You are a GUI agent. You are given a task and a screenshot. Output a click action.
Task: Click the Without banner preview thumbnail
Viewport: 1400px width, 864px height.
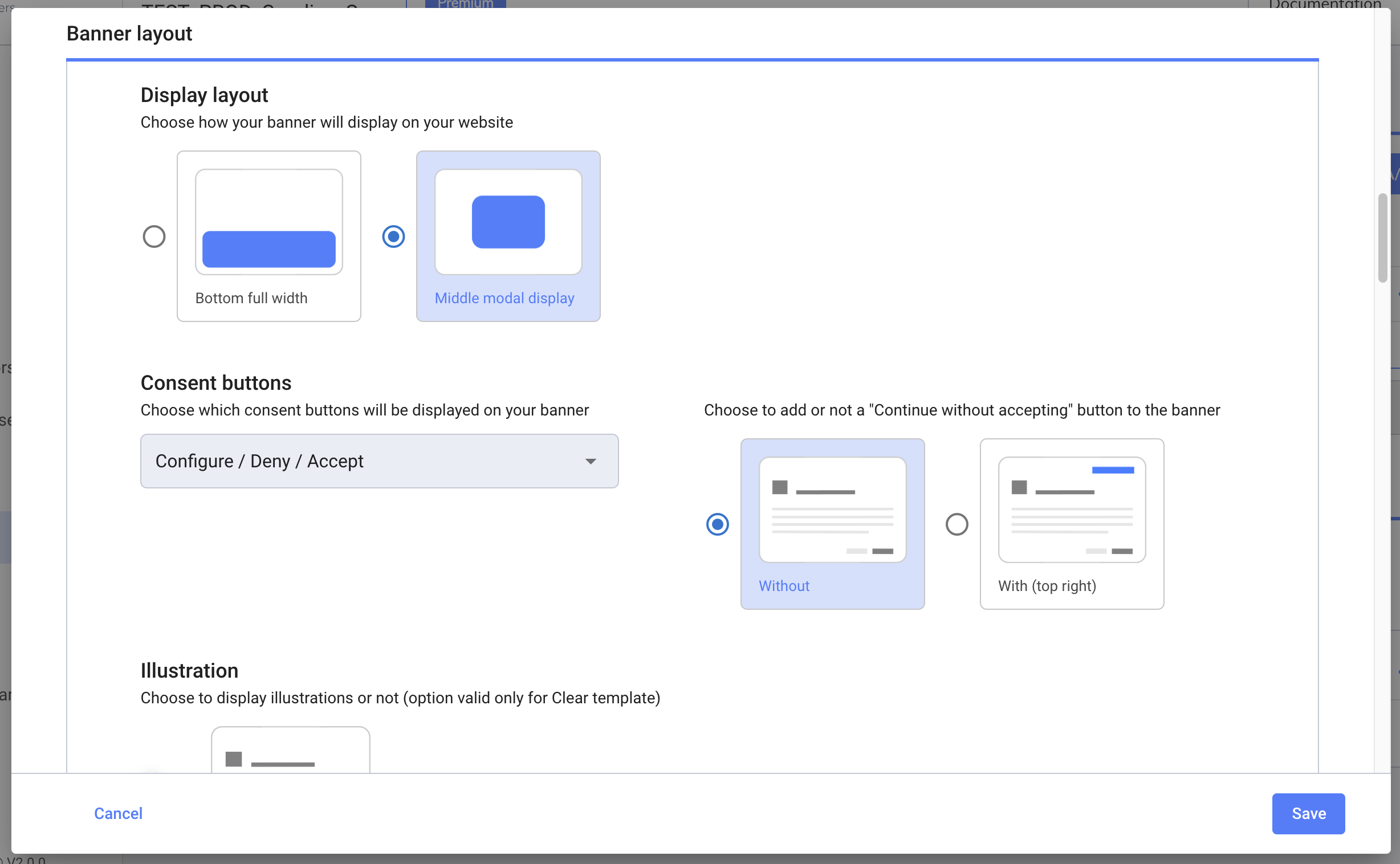pos(832,509)
